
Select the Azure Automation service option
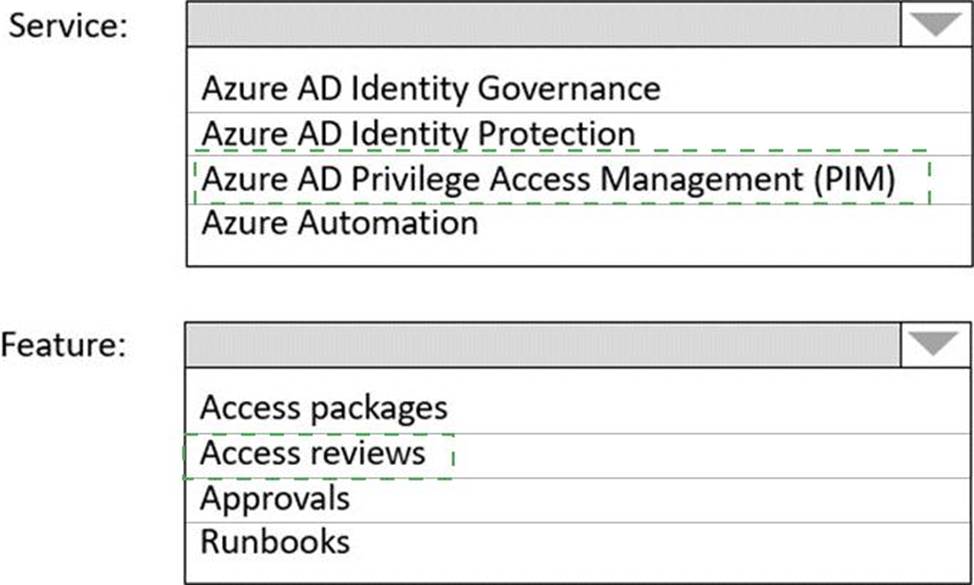[339, 222]
